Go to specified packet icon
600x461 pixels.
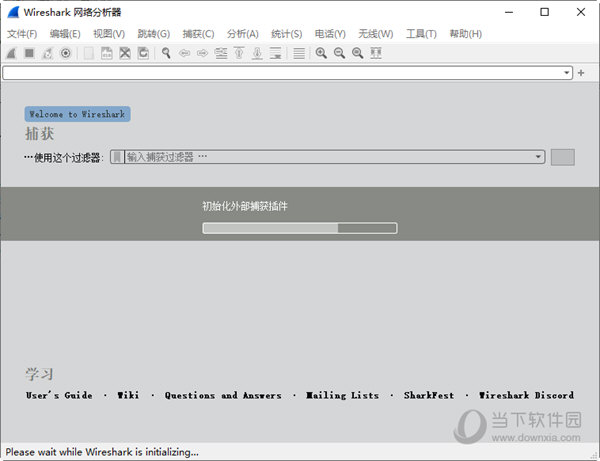click(221, 53)
